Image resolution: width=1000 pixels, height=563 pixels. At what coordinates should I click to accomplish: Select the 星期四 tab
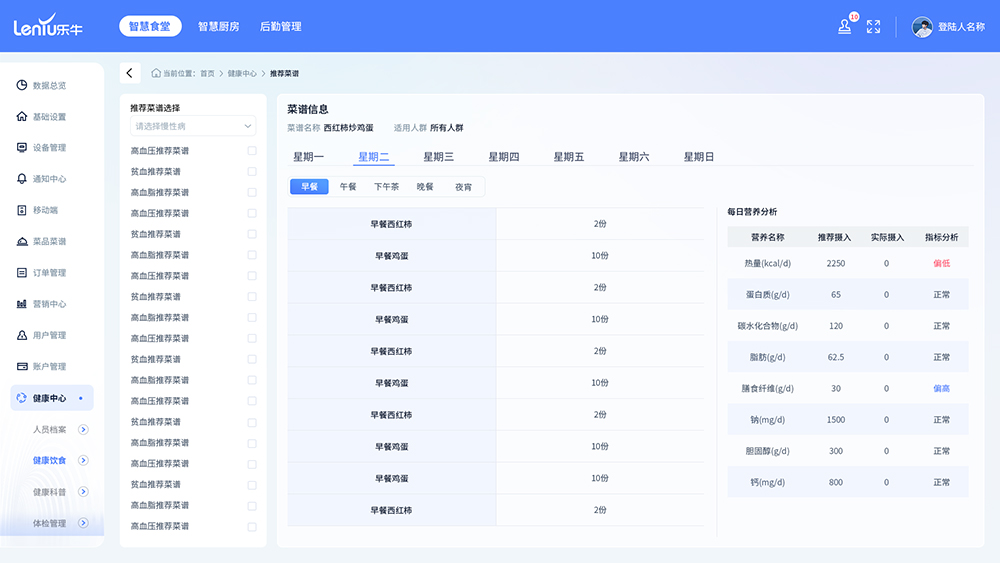coord(504,157)
